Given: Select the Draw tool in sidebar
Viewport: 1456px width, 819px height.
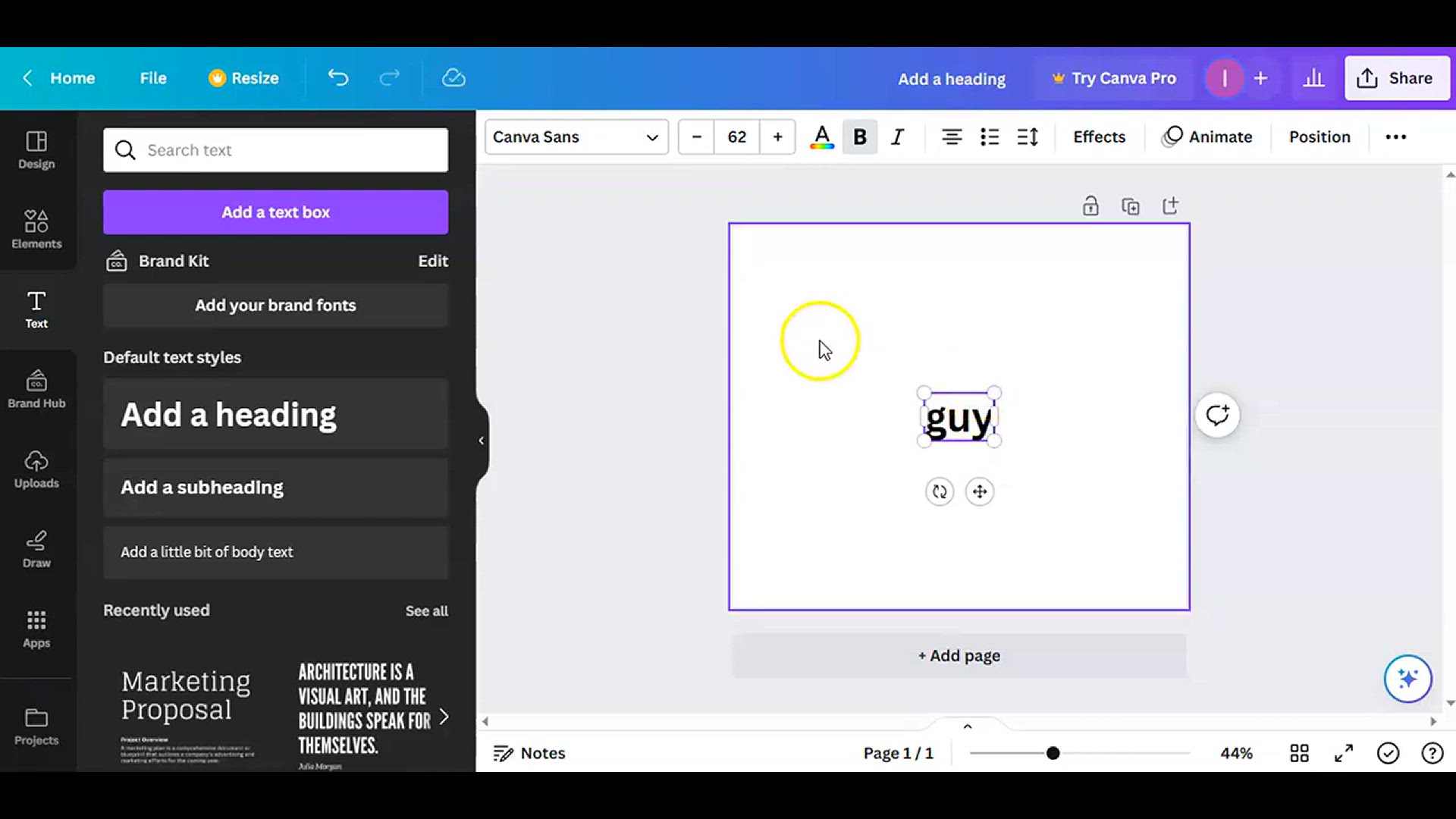Looking at the screenshot, I should (36, 549).
